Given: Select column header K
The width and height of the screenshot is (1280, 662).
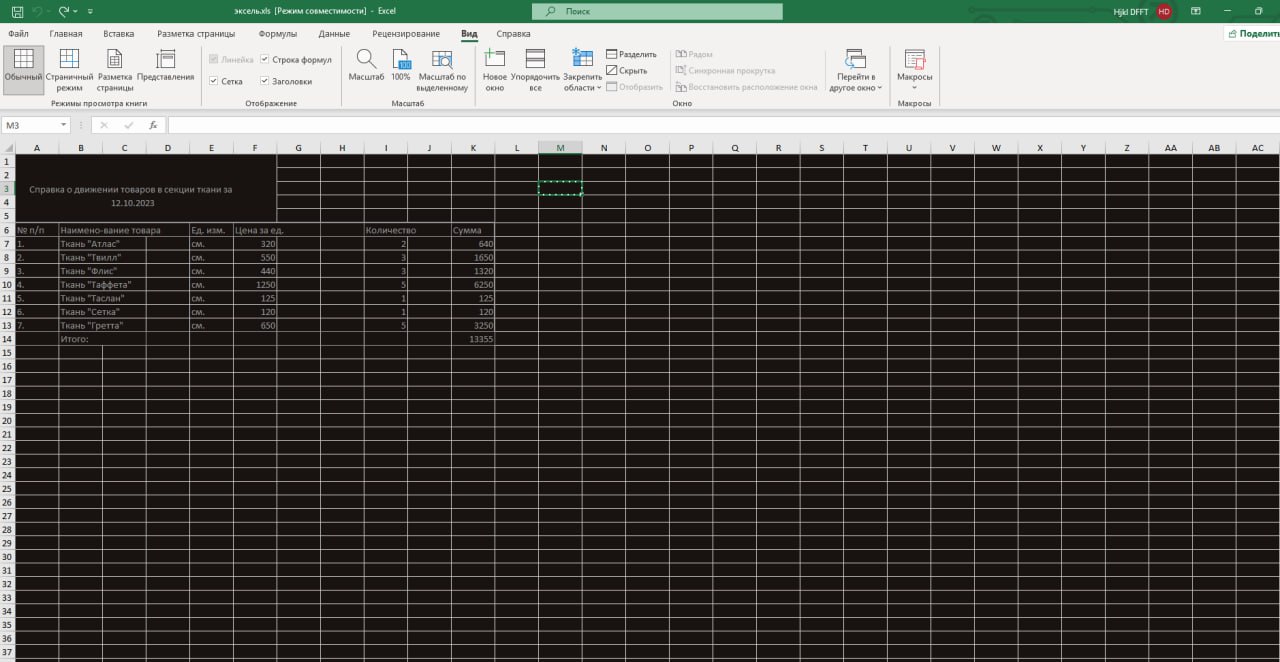Looking at the screenshot, I should (x=473, y=148).
